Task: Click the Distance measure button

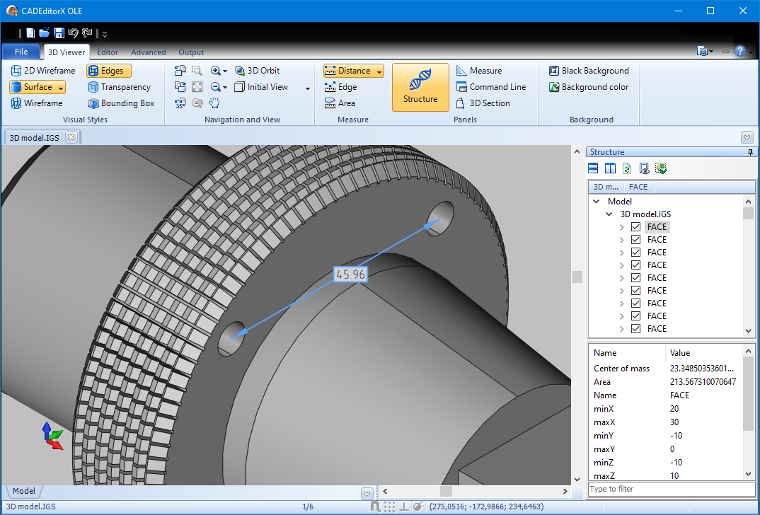Action: pos(348,71)
